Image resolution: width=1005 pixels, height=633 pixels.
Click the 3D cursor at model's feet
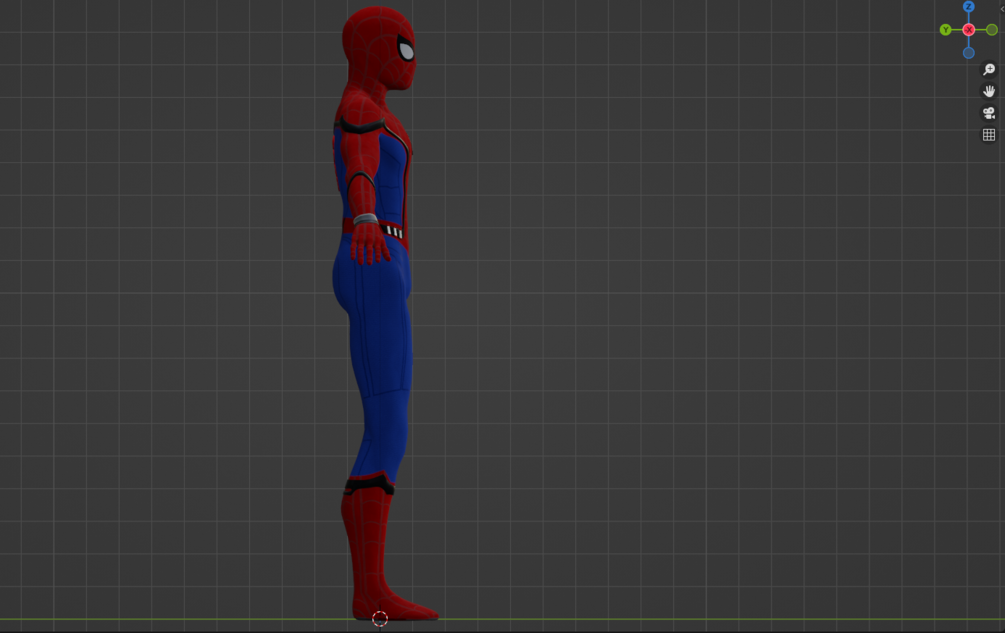point(380,619)
